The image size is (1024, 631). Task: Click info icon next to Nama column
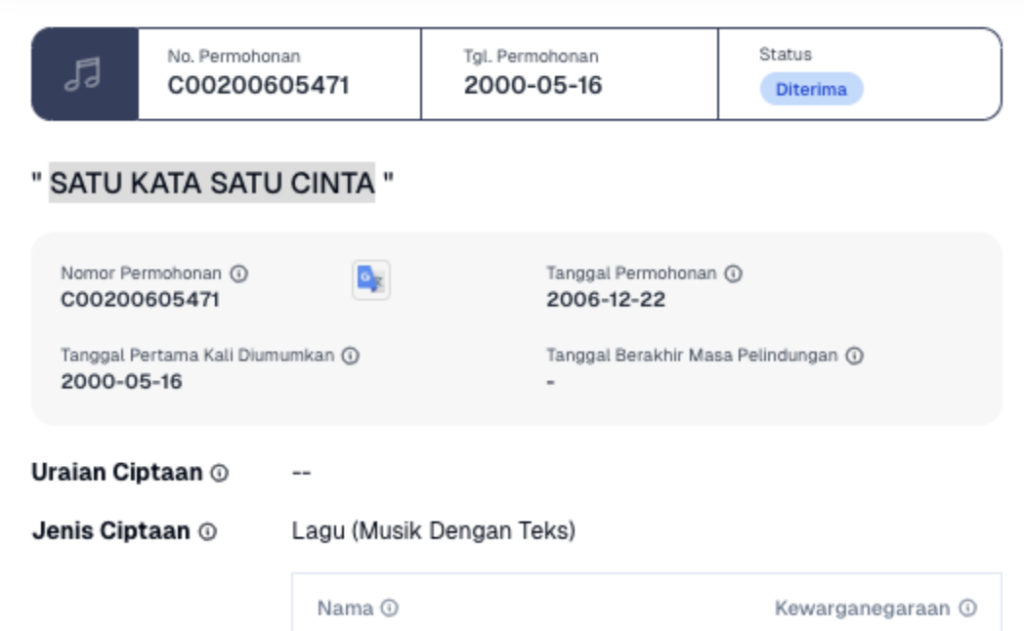389,608
